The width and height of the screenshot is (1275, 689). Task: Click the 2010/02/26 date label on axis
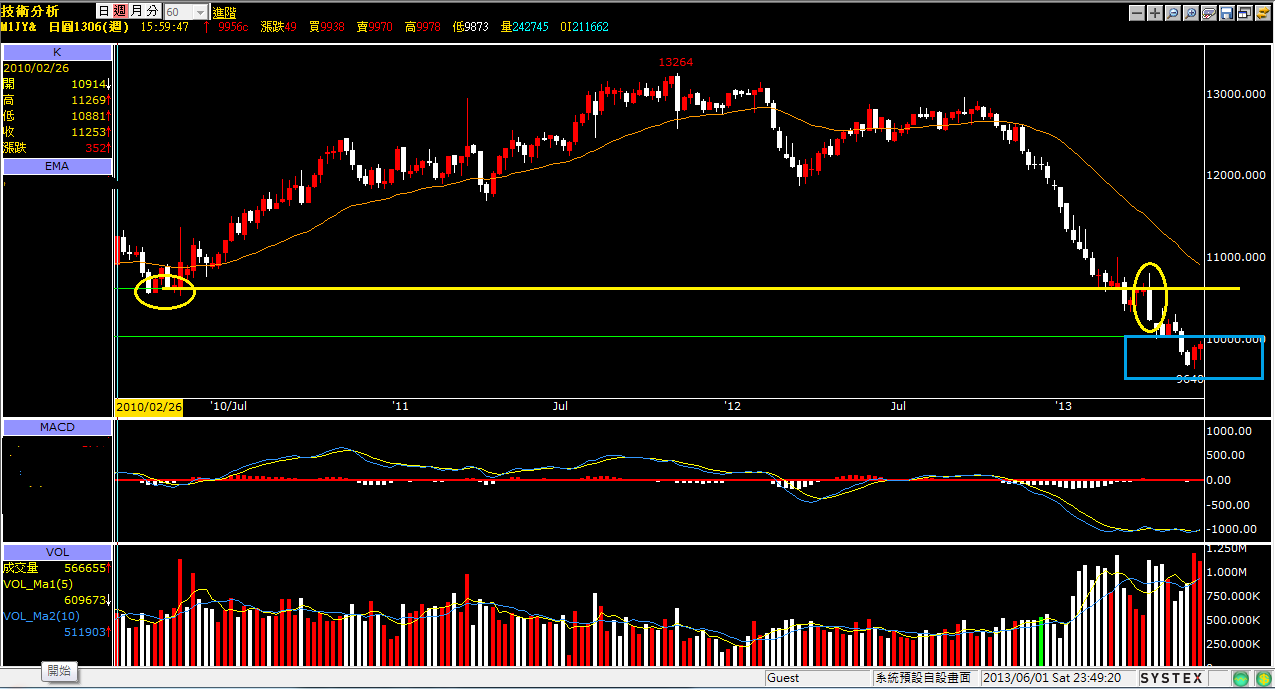[x=148, y=407]
